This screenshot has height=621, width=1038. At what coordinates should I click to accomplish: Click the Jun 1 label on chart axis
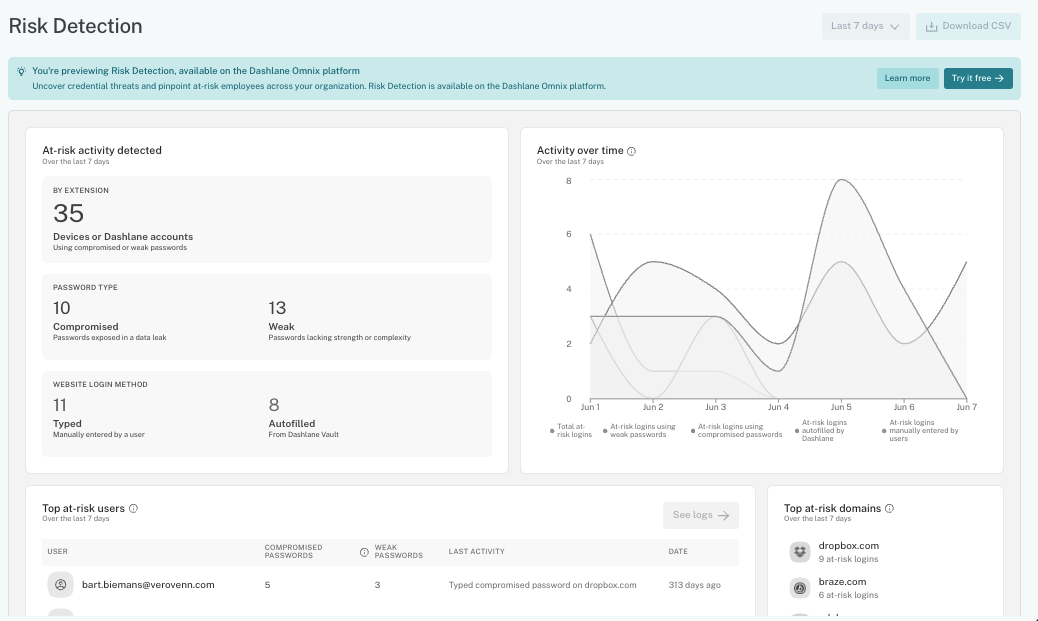tap(590, 407)
